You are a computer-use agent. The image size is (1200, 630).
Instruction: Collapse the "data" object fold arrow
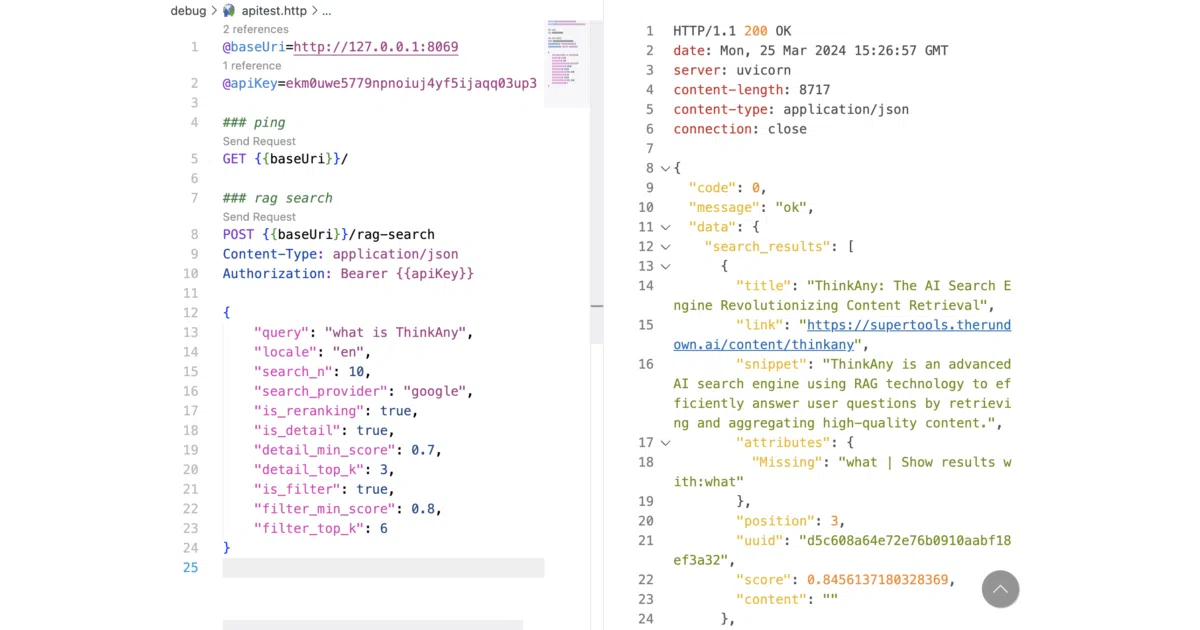click(x=666, y=227)
